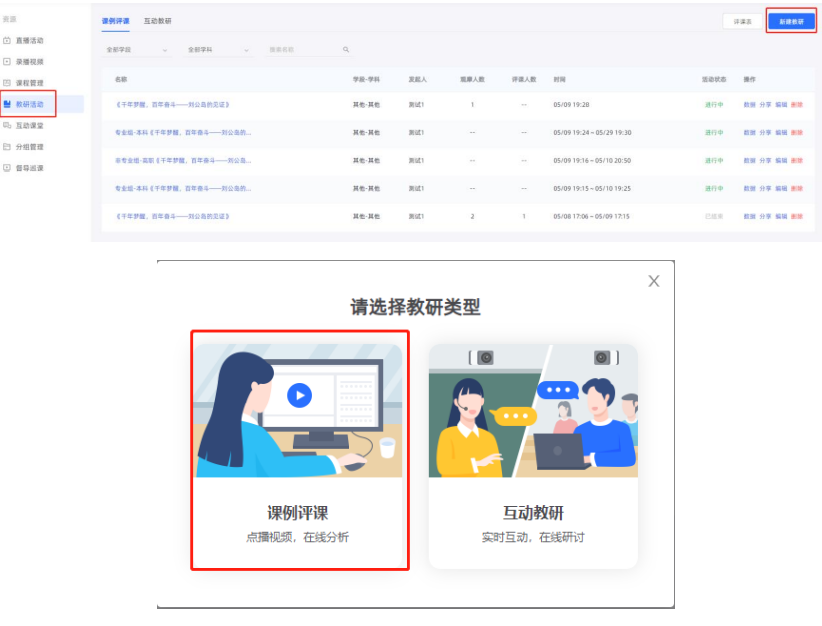Click 删除 in the first table row
Image resolution: width=822 pixels, height=626 pixels.
click(797, 105)
